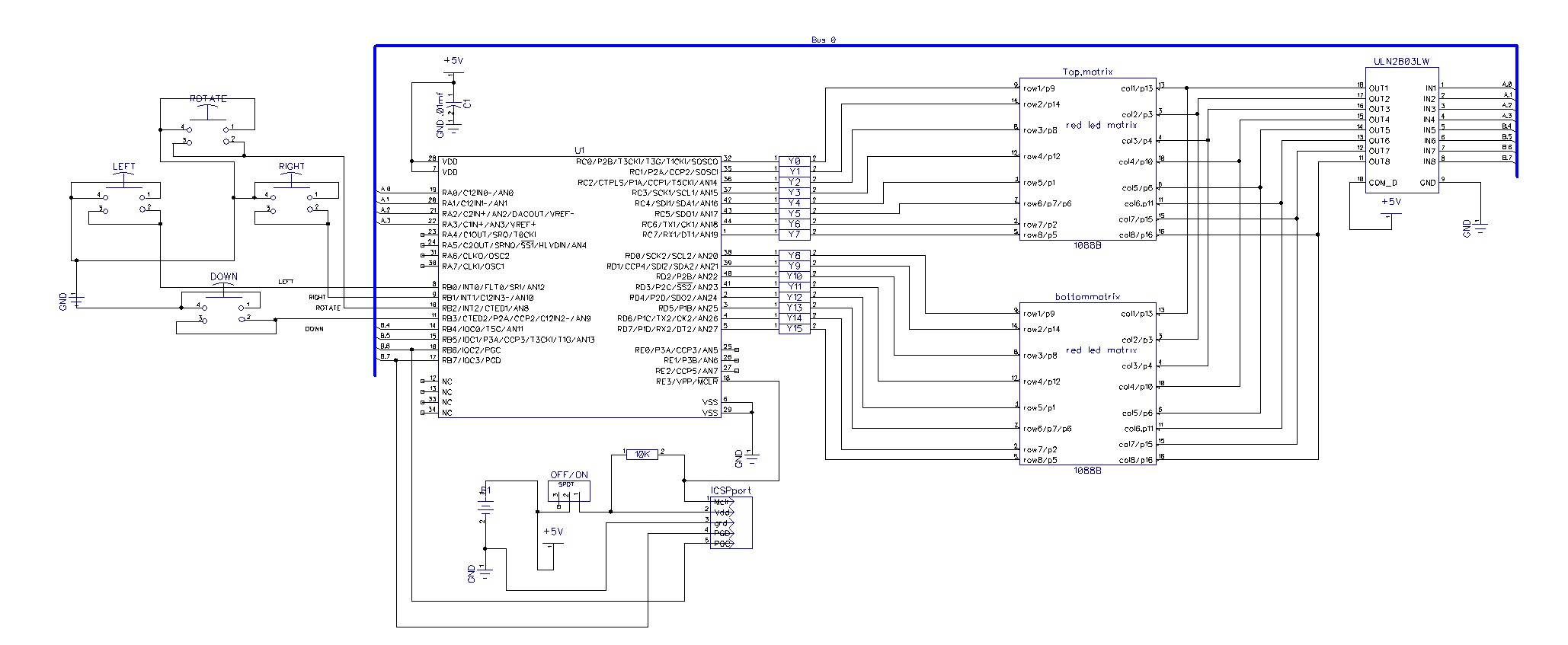Click the IN8 pin label on ULN2803LW
Image resolution: width=1568 pixels, height=645 pixels.
pos(1430,161)
